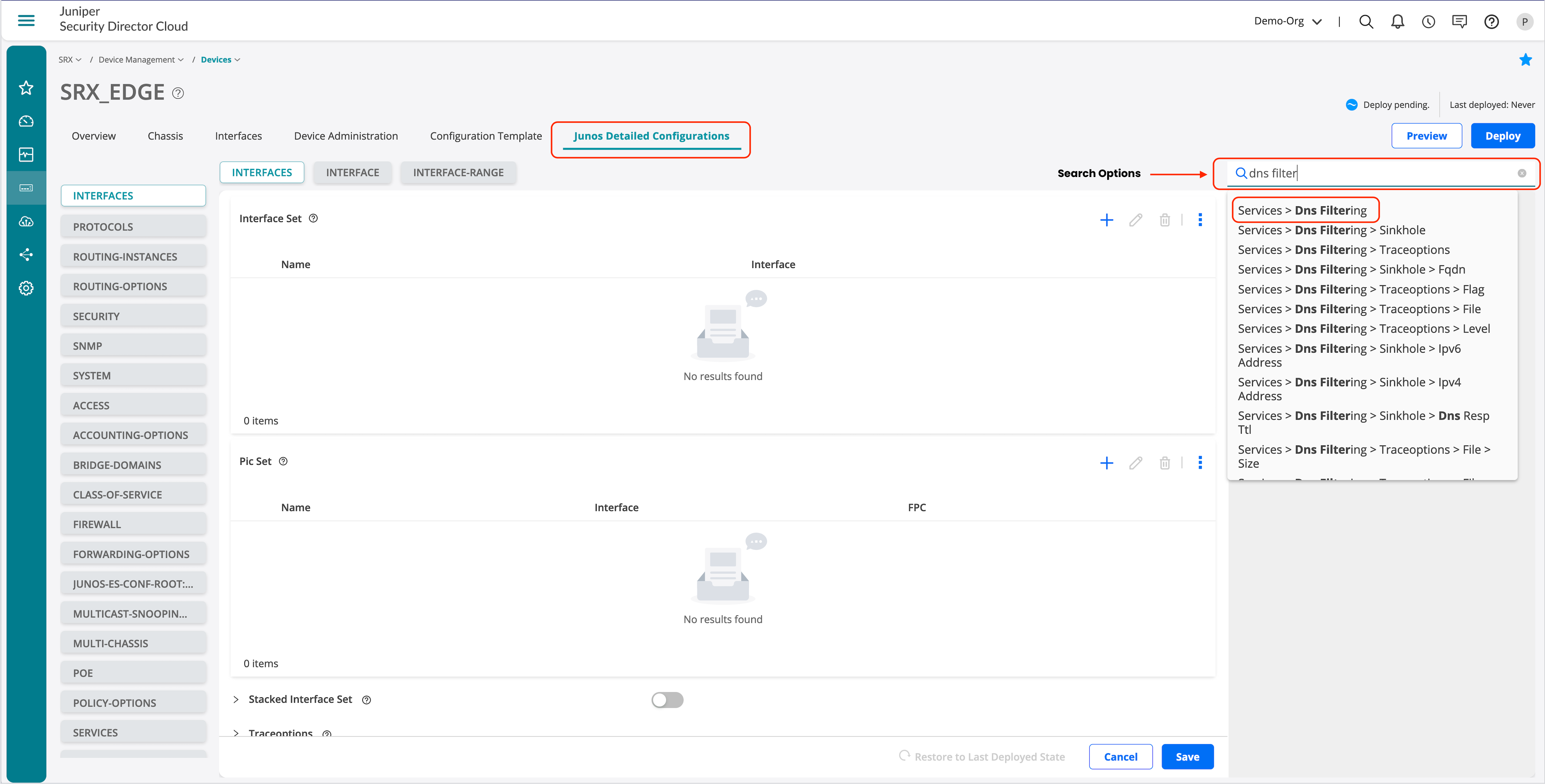The image size is (1545, 784).
Task: Open the Interface Set more options menu
Action: pos(1200,220)
